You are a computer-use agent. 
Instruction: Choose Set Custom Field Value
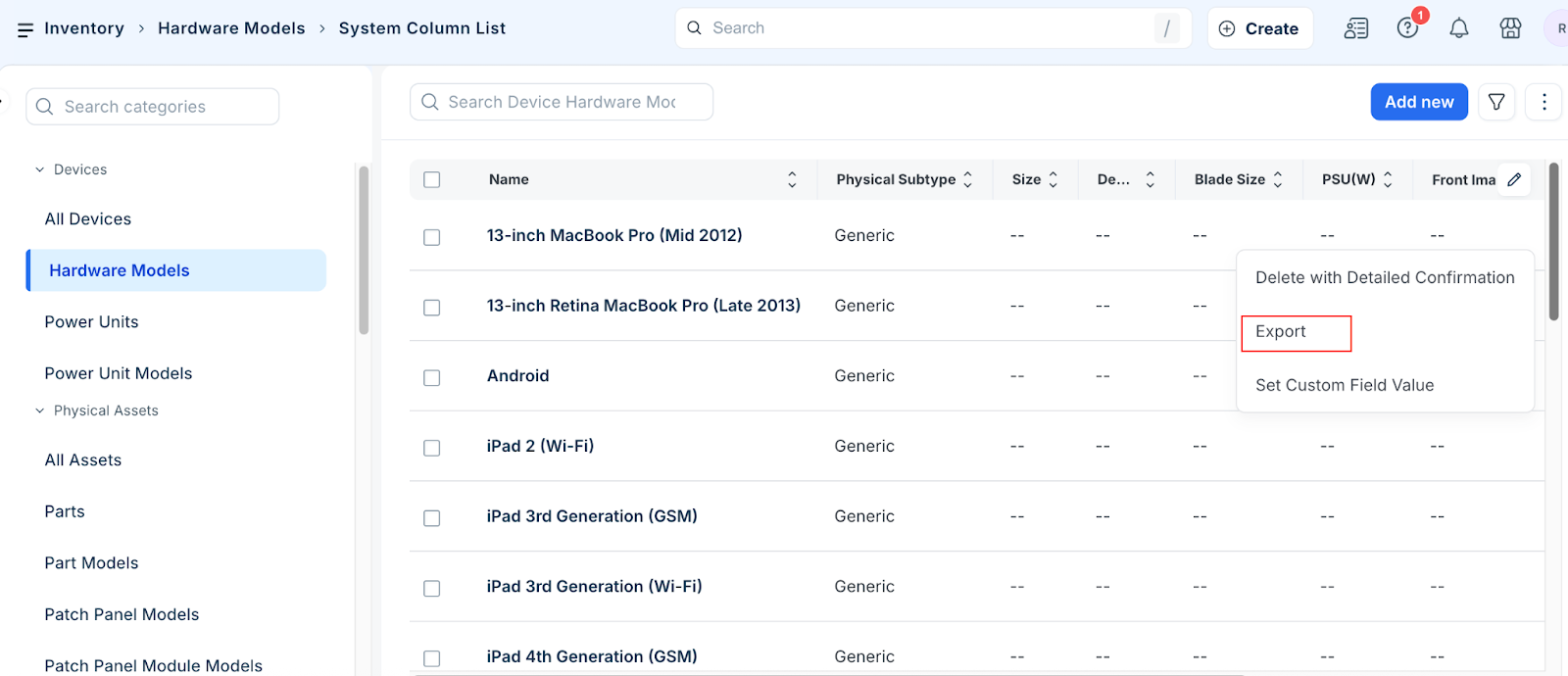point(1345,385)
